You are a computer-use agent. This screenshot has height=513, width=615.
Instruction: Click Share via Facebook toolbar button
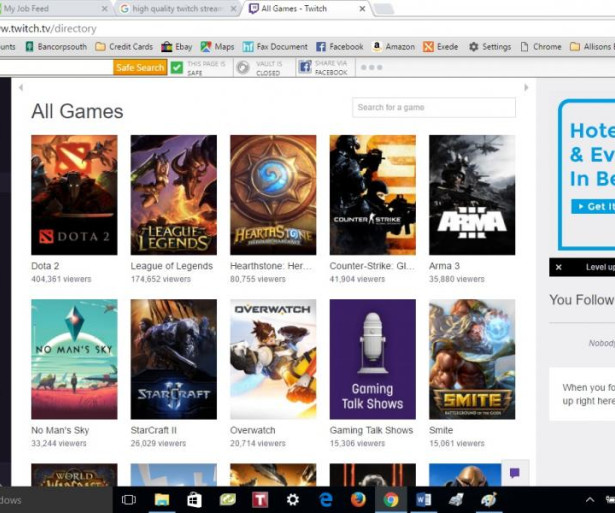point(323,68)
